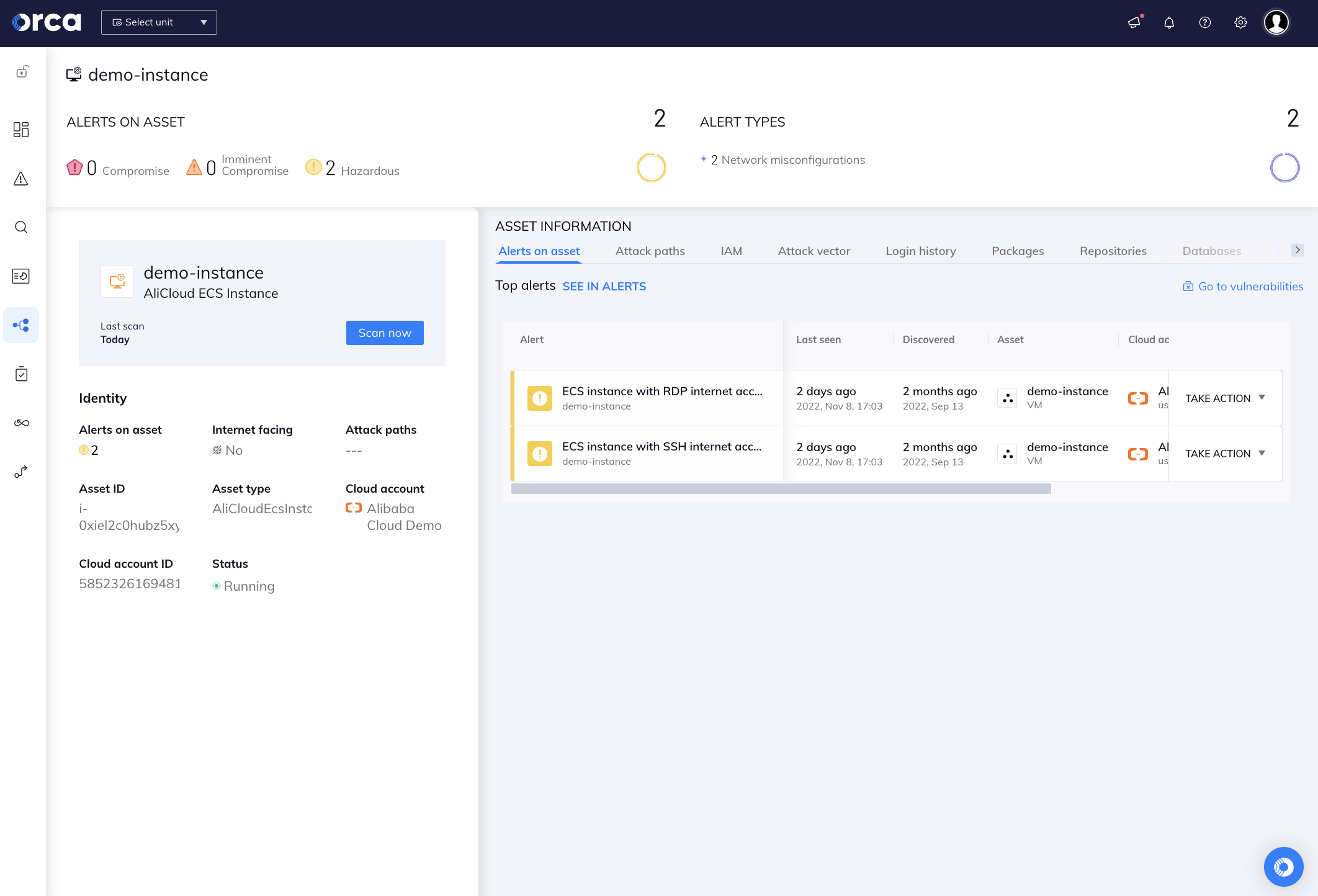
Task: Select the search icon in the sidebar
Action: 21,227
